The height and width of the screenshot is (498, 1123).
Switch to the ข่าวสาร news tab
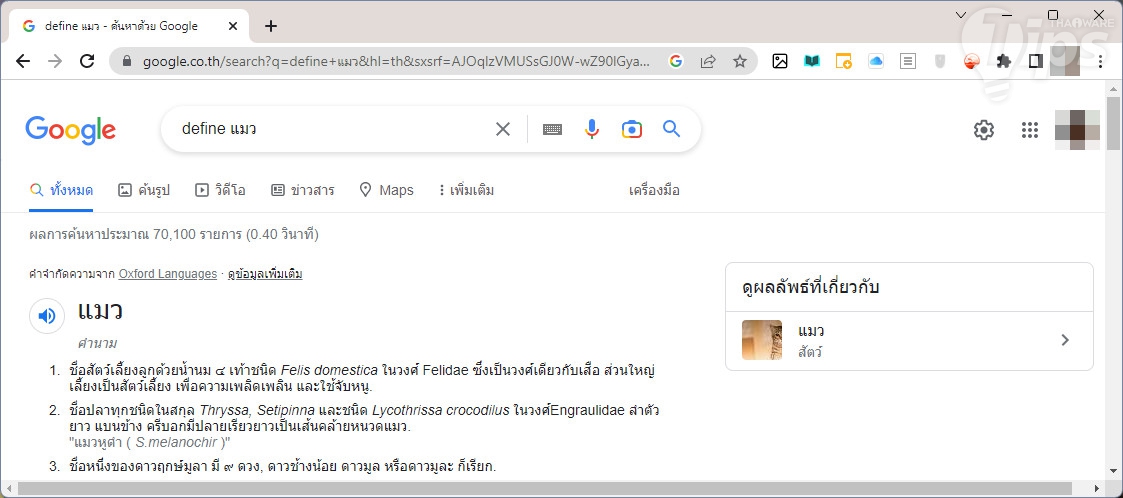point(302,191)
